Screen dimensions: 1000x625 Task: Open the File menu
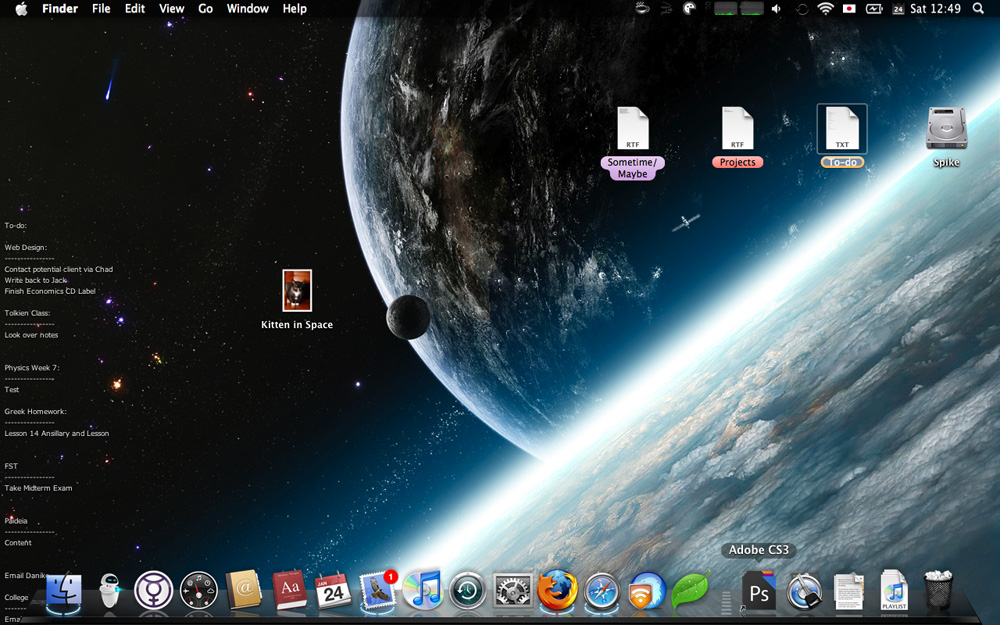pyautogui.click(x=101, y=9)
